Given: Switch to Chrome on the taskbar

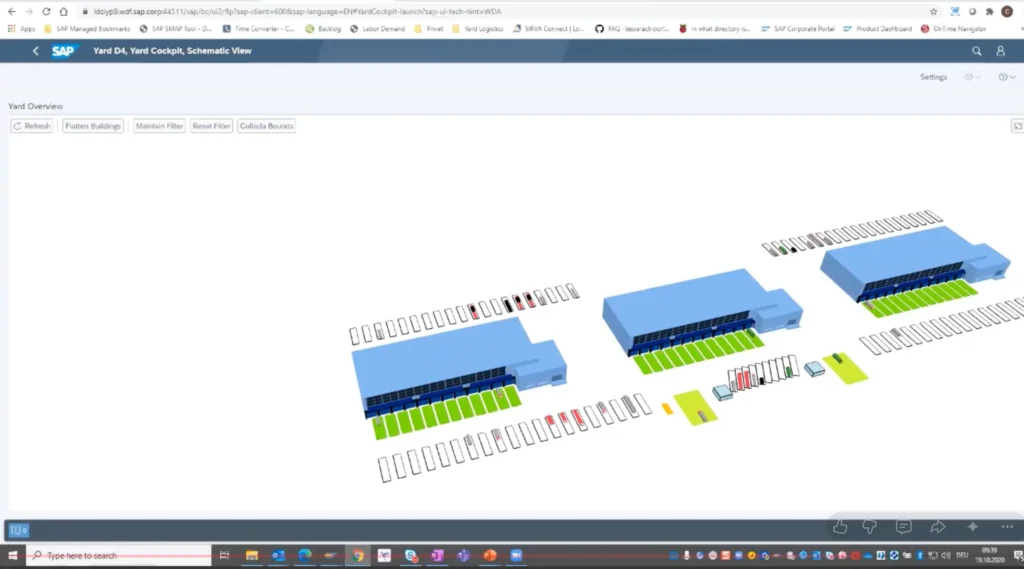Looking at the screenshot, I should 358,556.
